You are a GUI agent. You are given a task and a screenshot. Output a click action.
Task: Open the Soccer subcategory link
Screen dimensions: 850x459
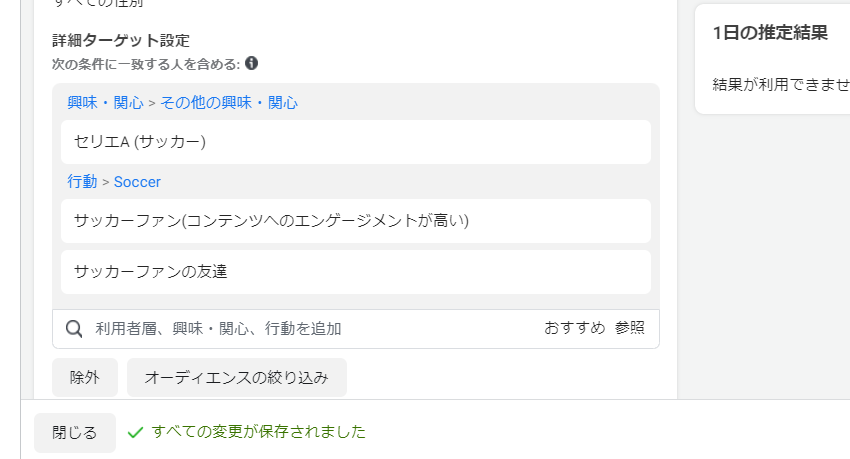137,182
